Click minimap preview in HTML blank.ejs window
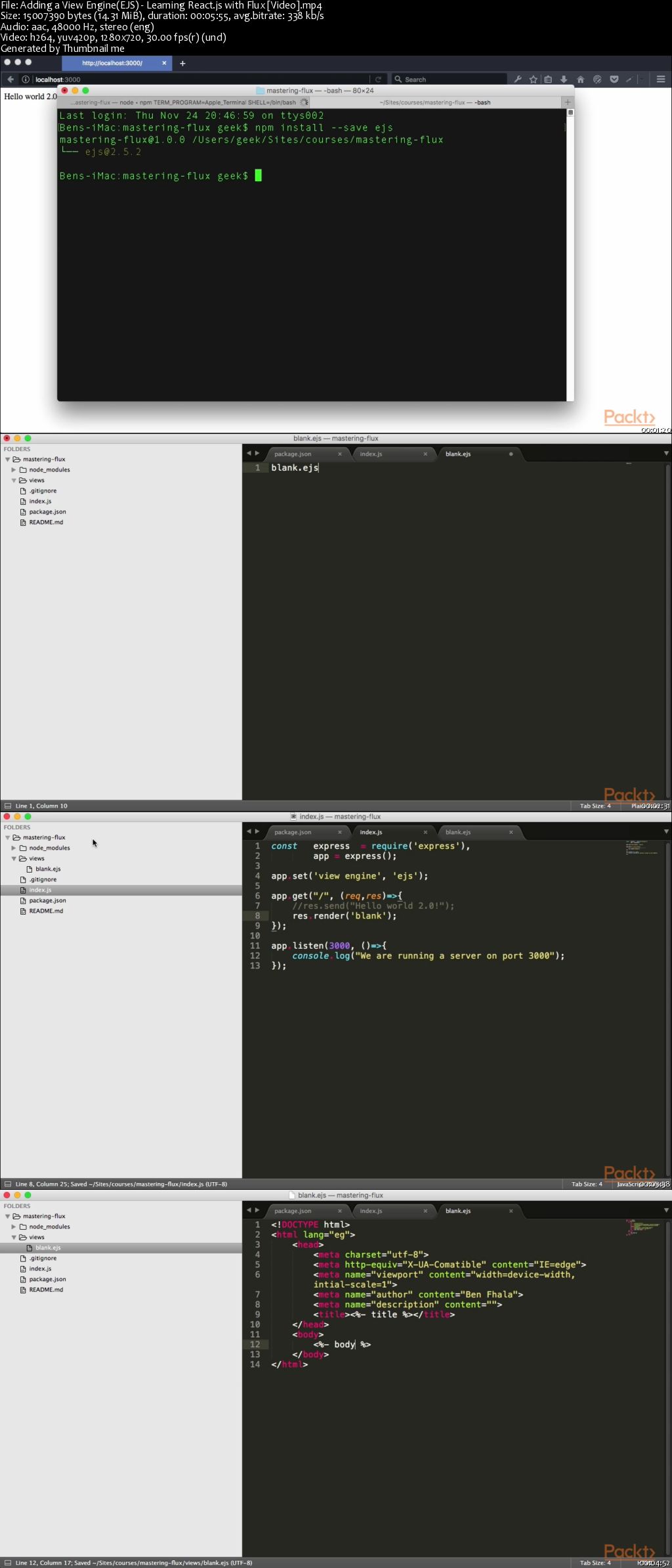Viewport: 672px width, 1568px height. 643,1227
